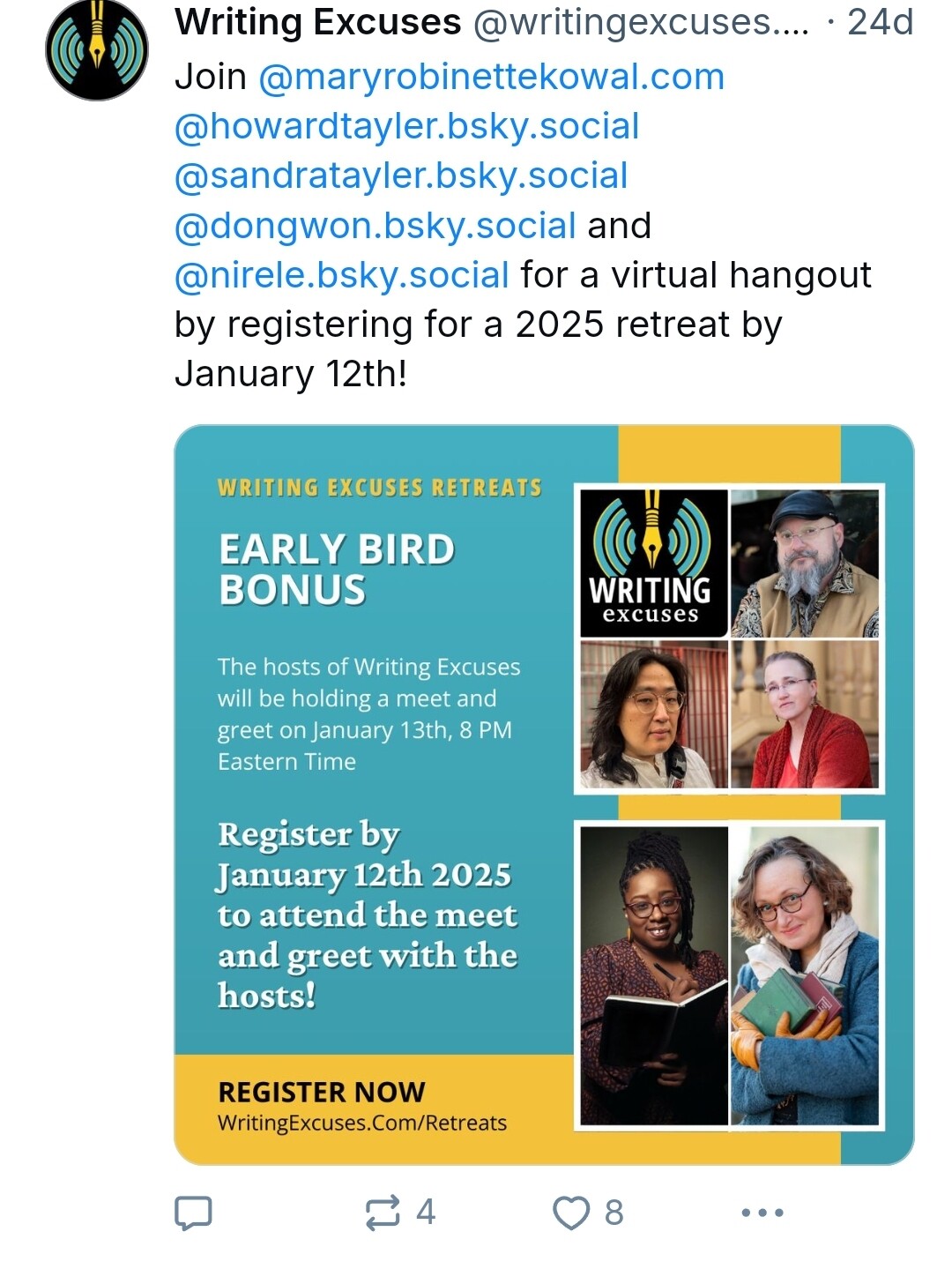Click the @writingexcuses handle text
The width and height of the screenshot is (952, 1269).
tap(640, 22)
